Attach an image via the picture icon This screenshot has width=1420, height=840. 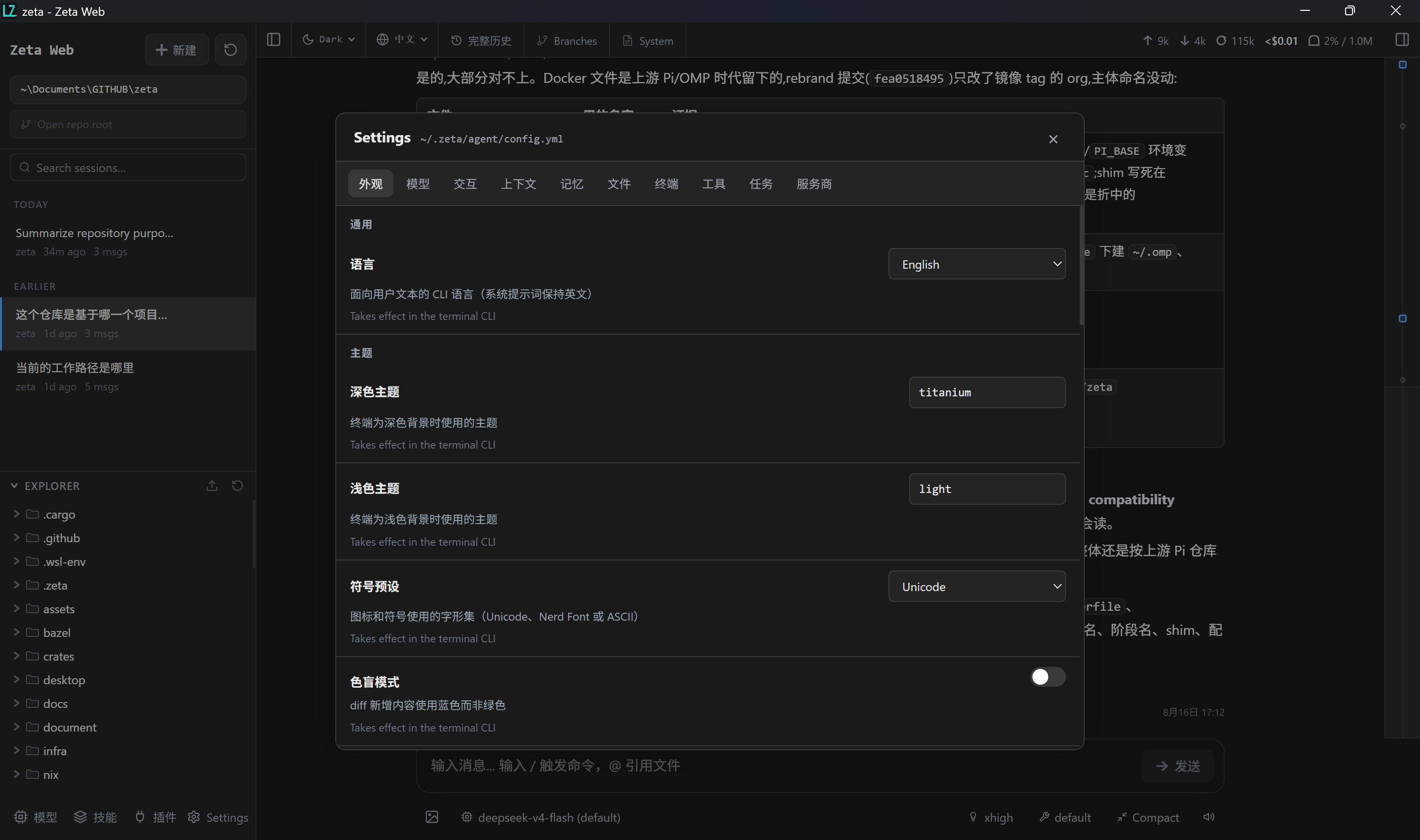tap(432, 817)
